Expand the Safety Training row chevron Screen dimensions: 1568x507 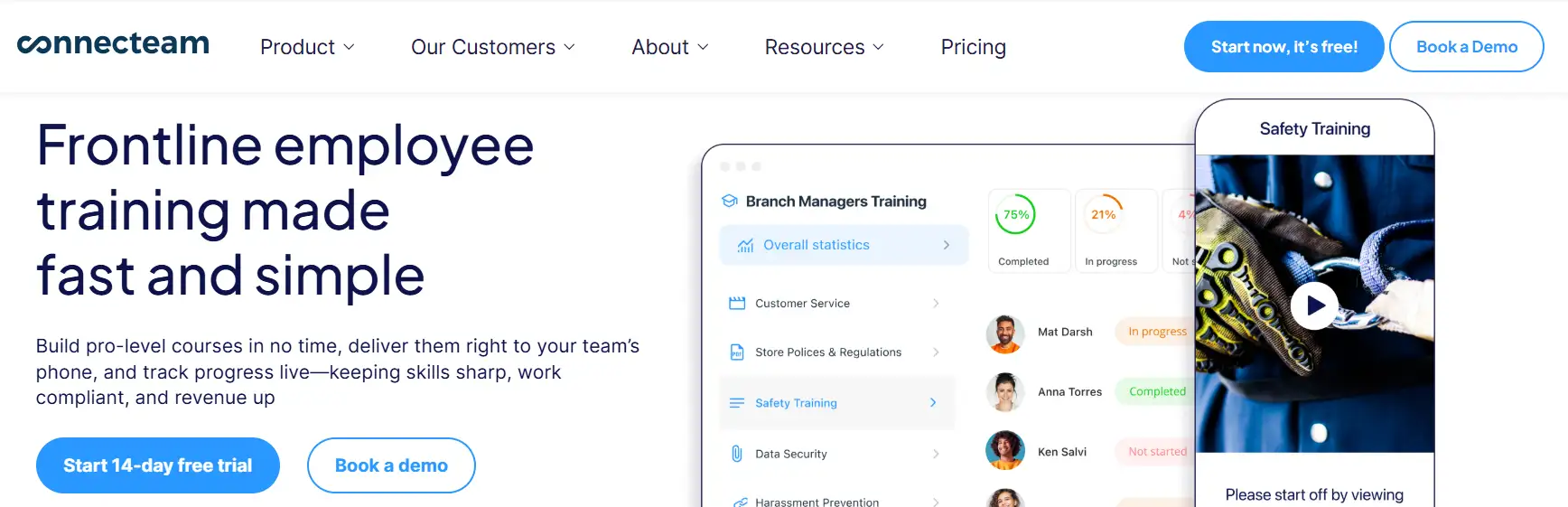(x=933, y=403)
